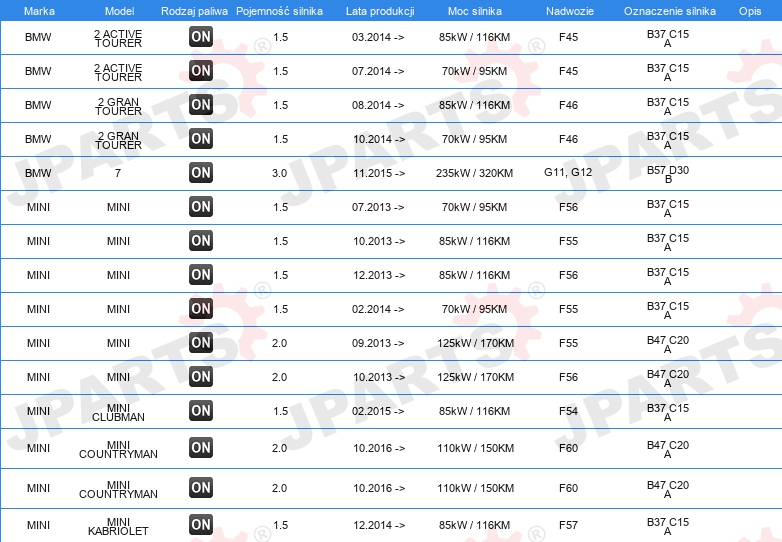Click the ON diesel icon in the 10.2014 Gran Tourer row
The width and height of the screenshot is (782, 542).
tap(201, 139)
